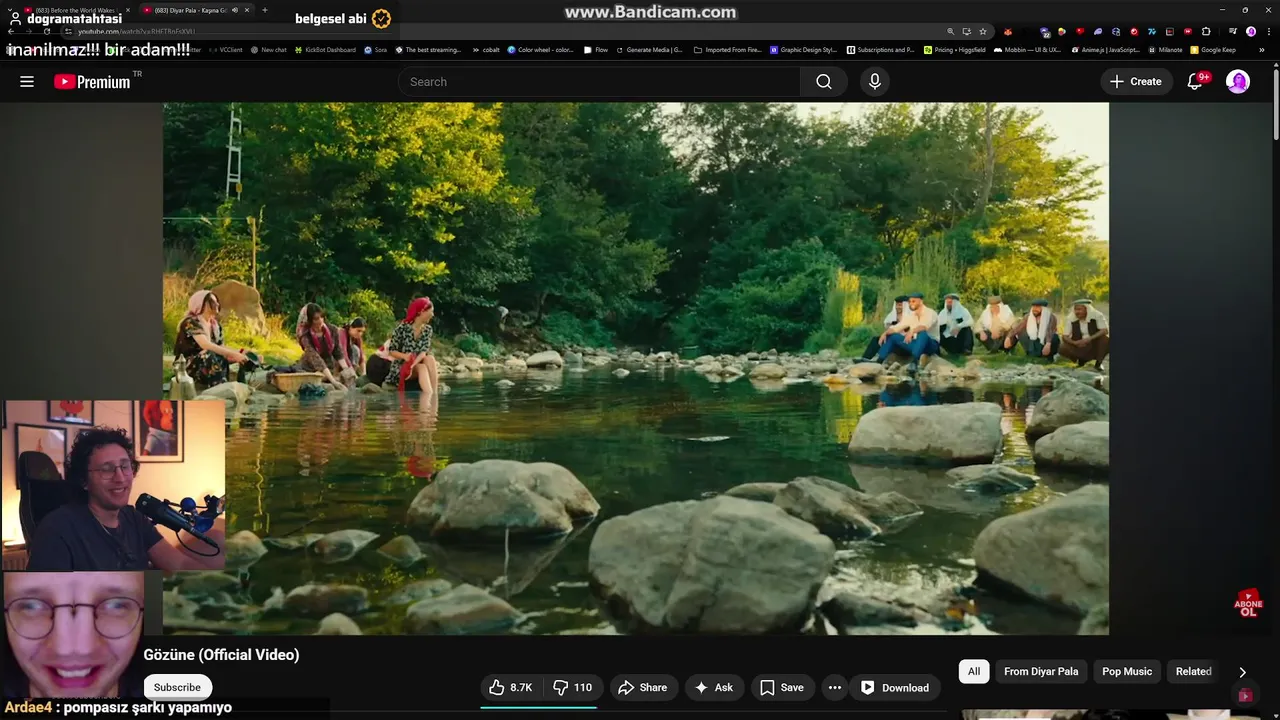This screenshot has height=720, width=1280.
Task: Click the install app icon in address bar
Action: (x=966, y=31)
